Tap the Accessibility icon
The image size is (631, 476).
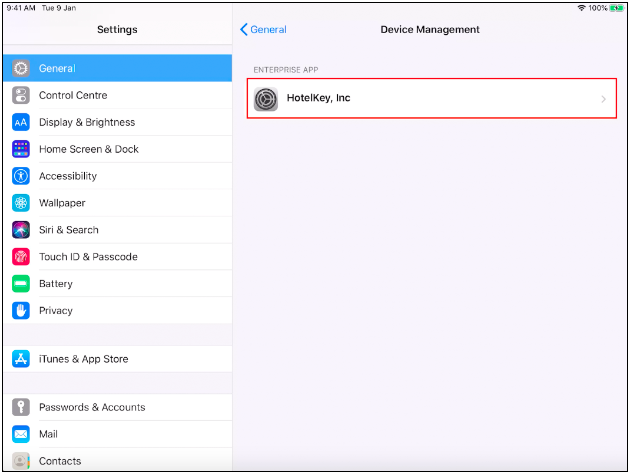click(21, 176)
